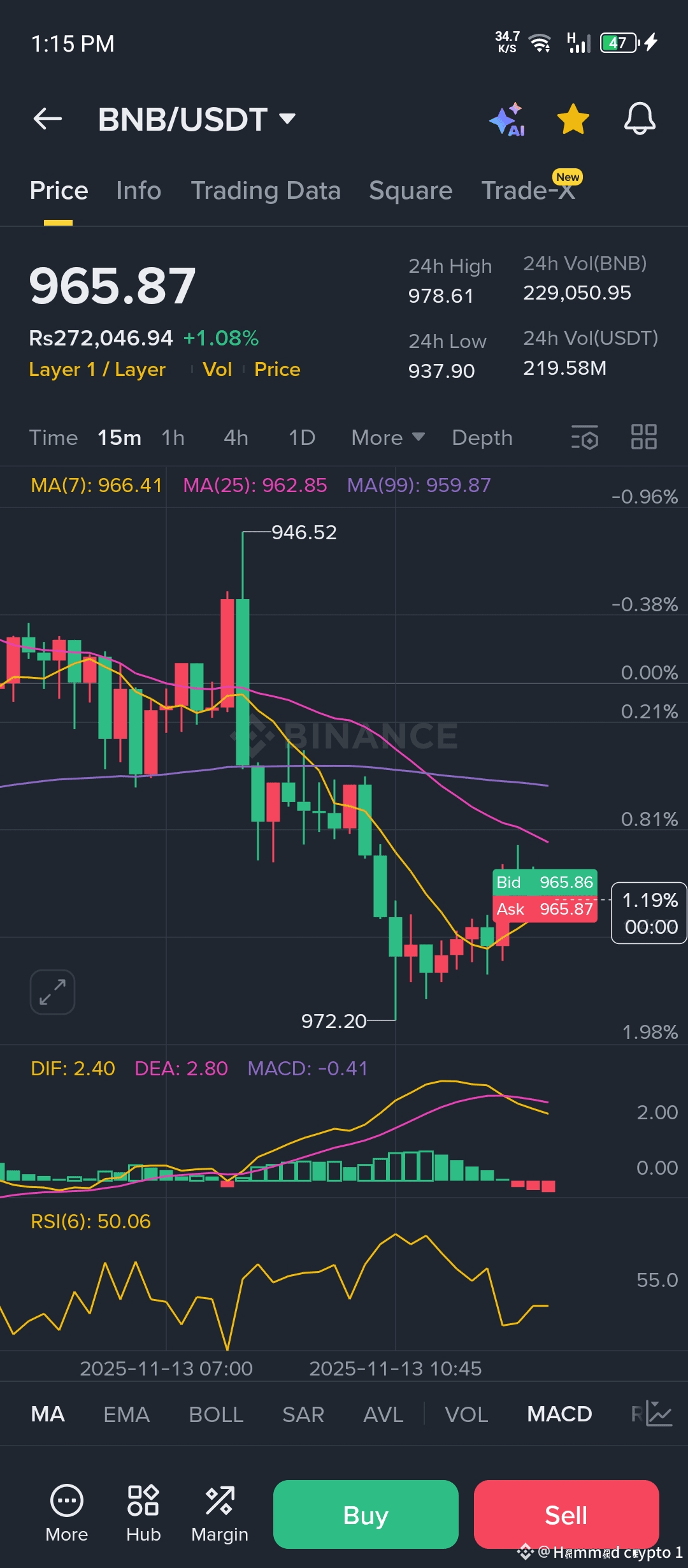Tap the 24h Low 937.90 value

tap(441, 371)
